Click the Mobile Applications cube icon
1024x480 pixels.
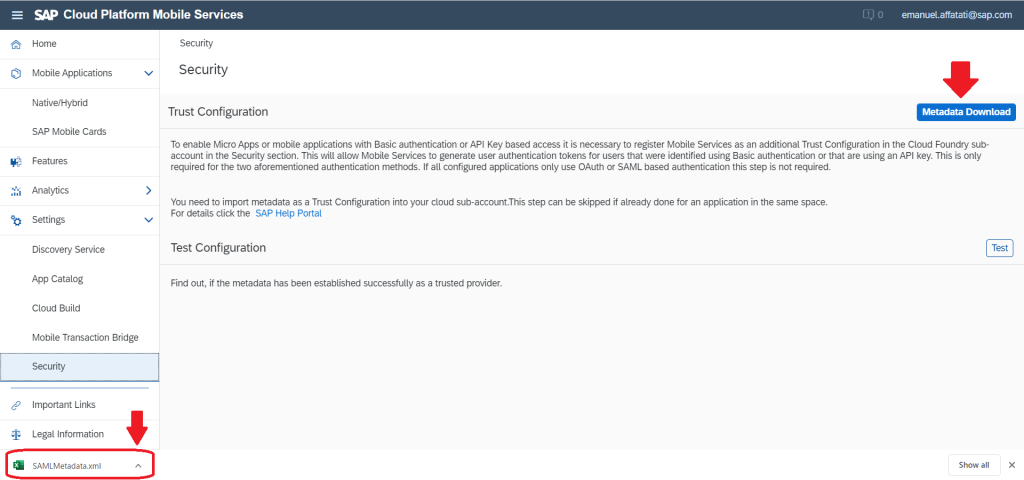tap(17, 73)
